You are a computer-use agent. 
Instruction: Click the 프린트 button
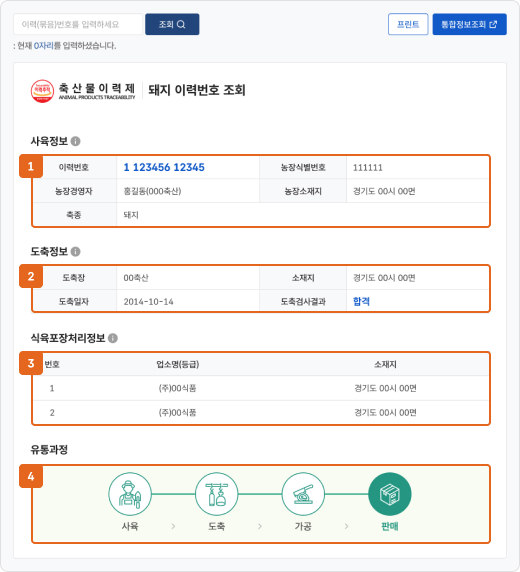[x=408, y=24]
